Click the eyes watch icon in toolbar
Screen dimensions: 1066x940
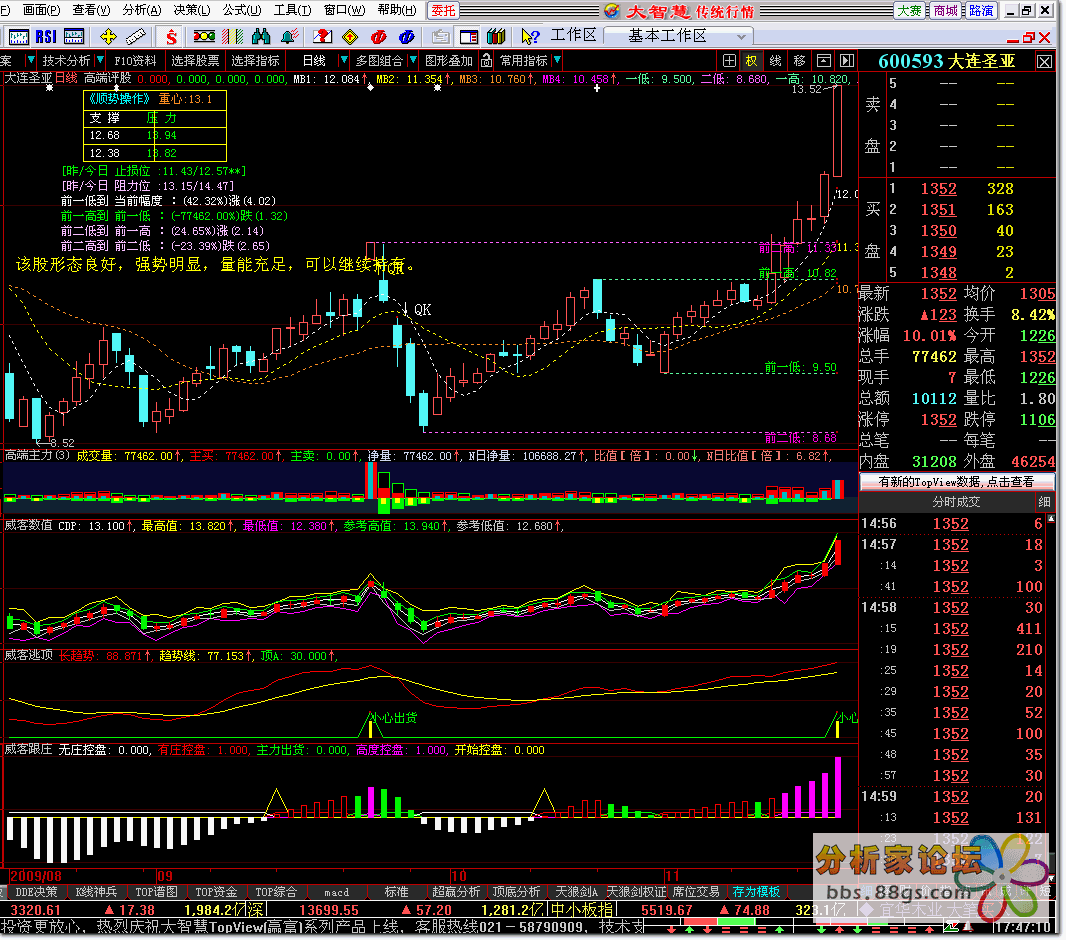pyautogui.click(x=204, y=37)
